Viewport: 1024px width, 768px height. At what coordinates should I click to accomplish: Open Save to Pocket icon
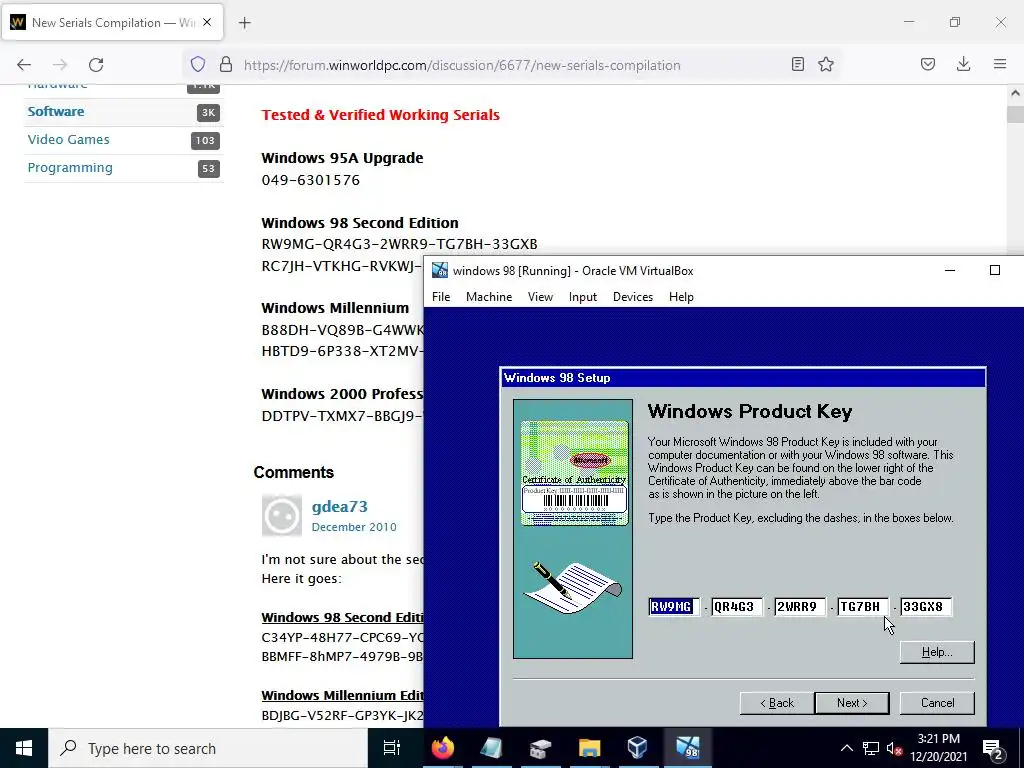[x=927, y=64]
